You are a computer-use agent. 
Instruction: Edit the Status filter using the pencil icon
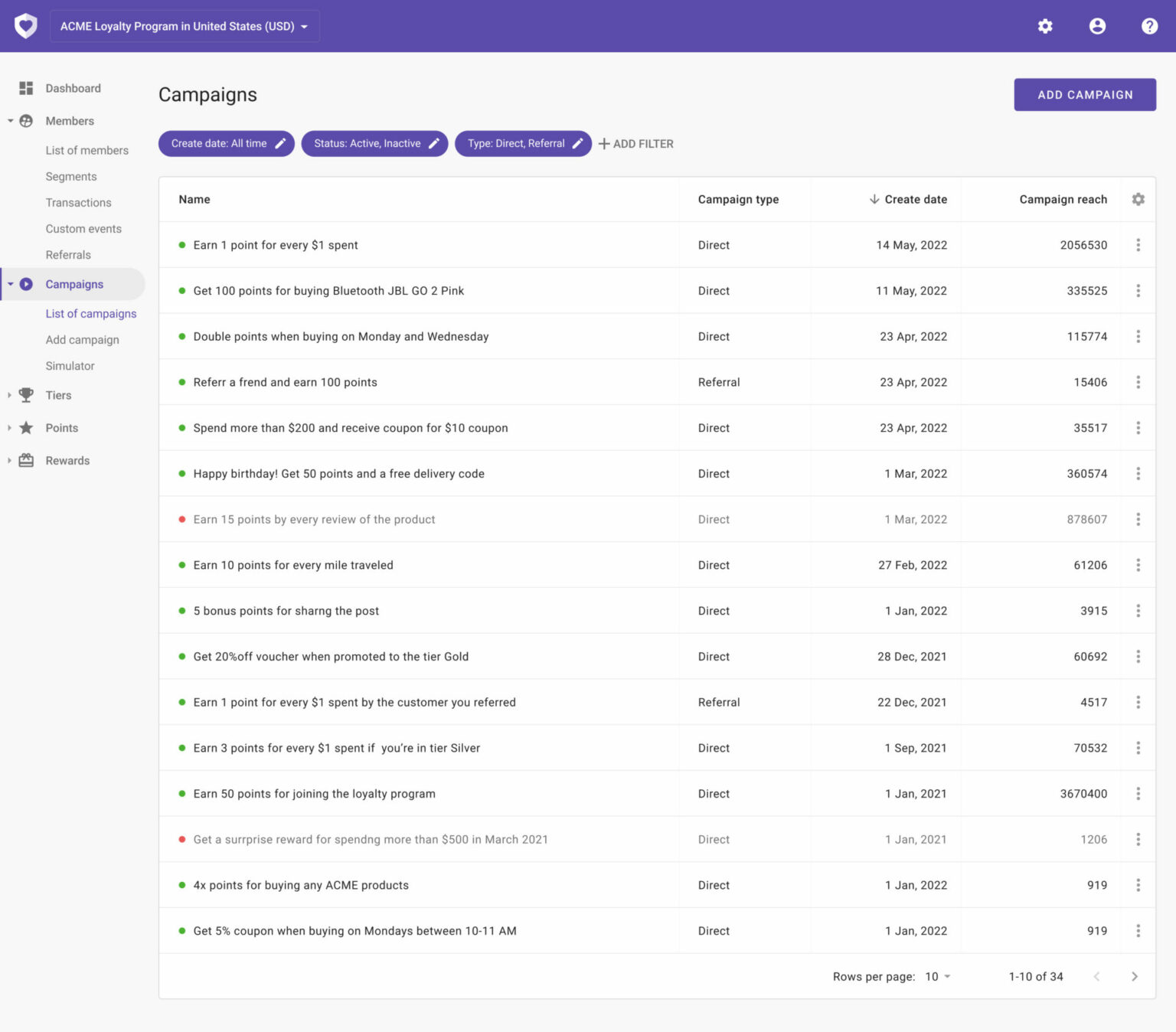434,143
